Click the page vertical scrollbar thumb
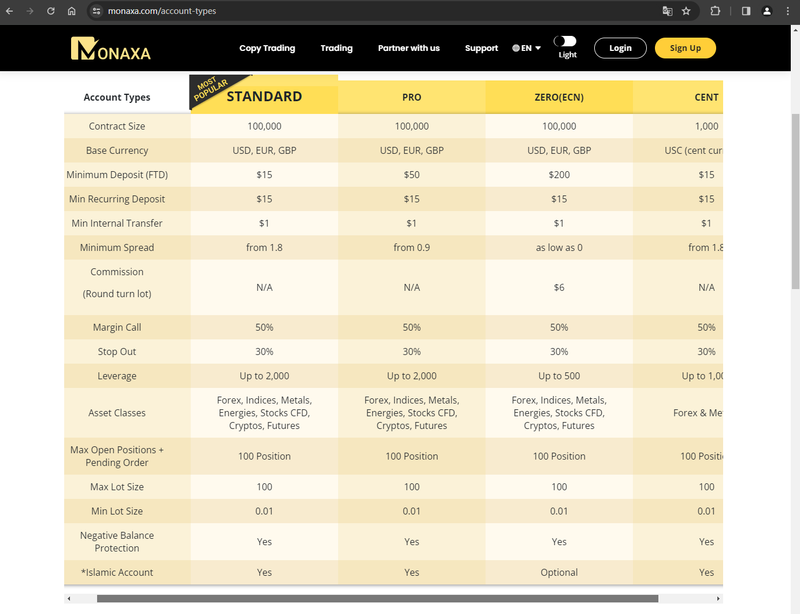 pyautogui.click(x=795, y=202)
